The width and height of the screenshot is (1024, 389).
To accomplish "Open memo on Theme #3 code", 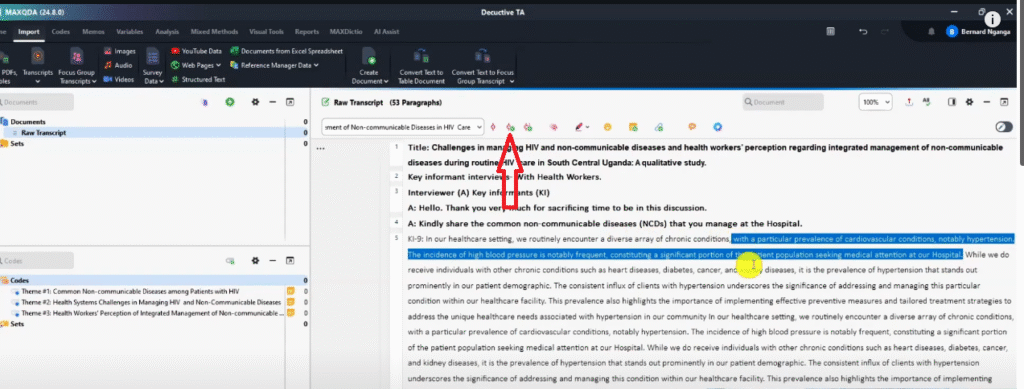I will pyautogui.click(x=291, y=313).
